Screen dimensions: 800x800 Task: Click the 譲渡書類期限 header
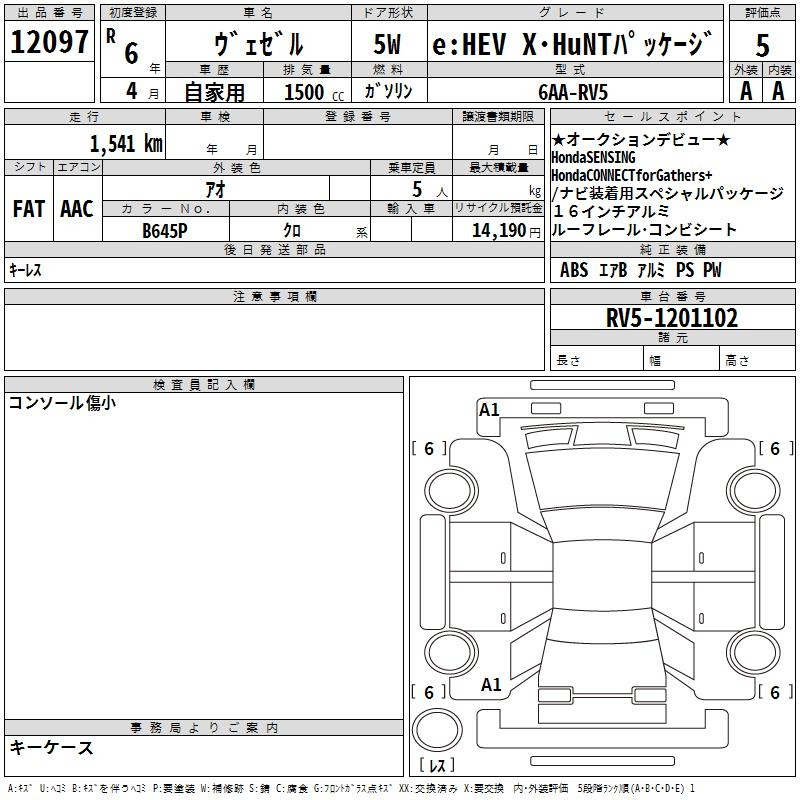[x=498, y=116]
